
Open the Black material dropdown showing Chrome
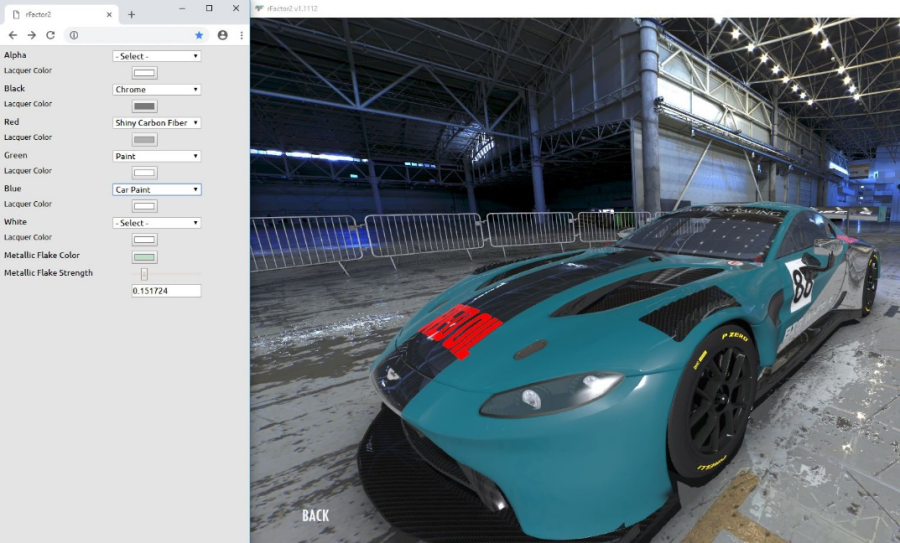(157, 90)
